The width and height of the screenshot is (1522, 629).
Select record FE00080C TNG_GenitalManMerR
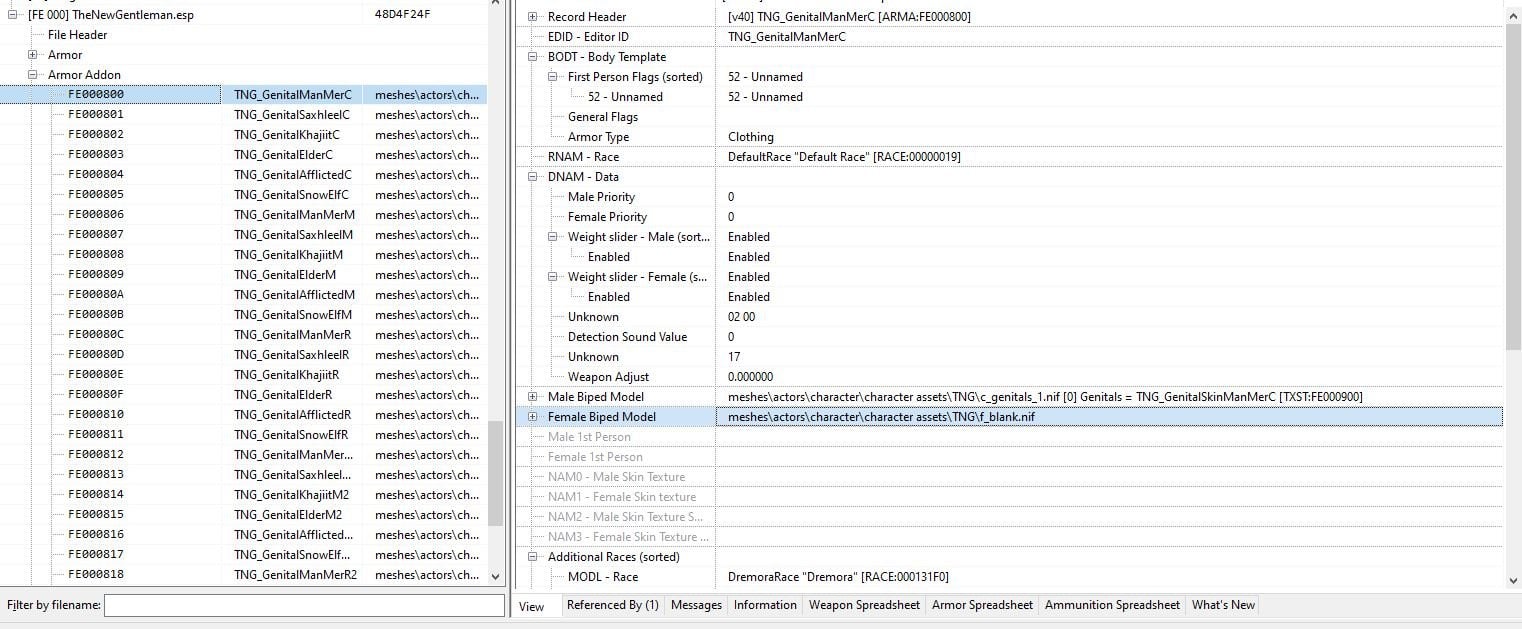click(244, 335)
